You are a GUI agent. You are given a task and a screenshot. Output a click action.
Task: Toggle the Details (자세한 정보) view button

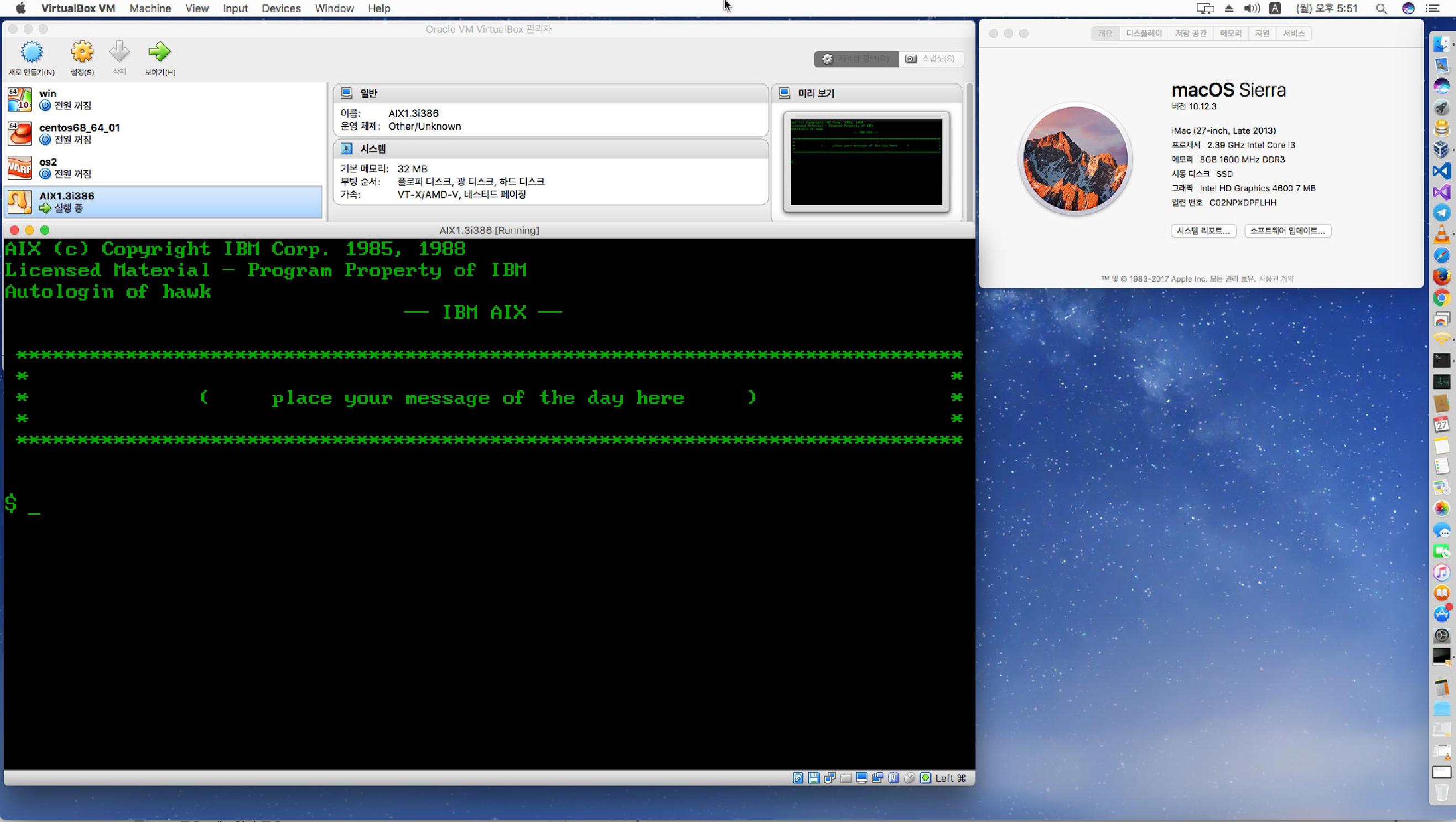coord(856,59)
